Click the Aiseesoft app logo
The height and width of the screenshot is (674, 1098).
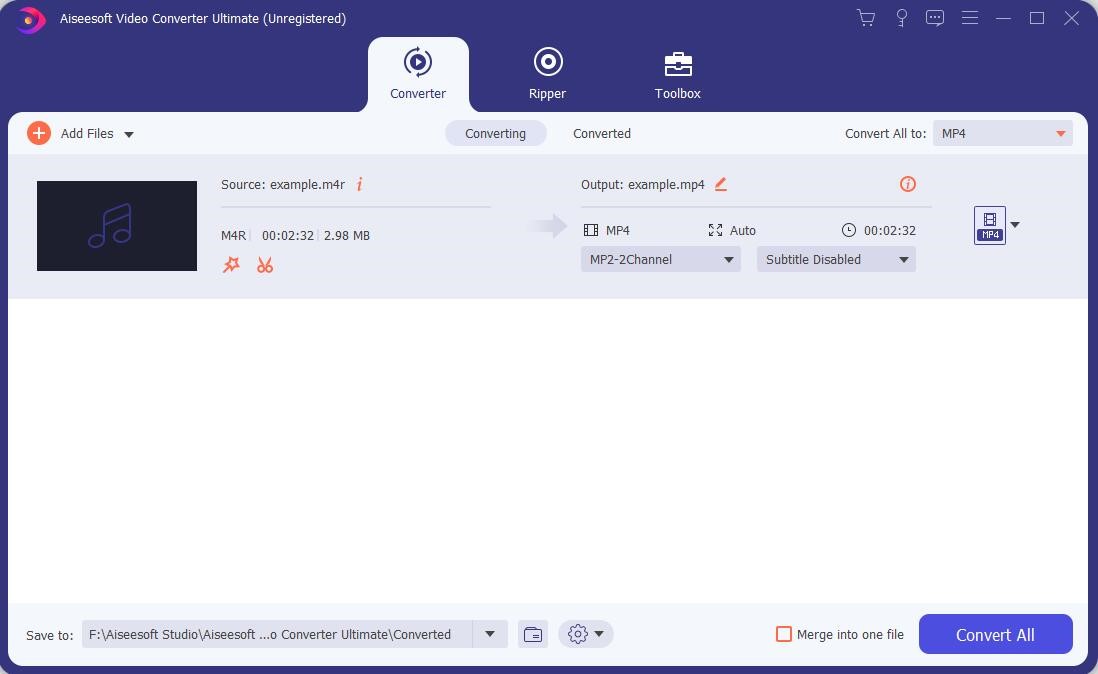click(30, 20)
